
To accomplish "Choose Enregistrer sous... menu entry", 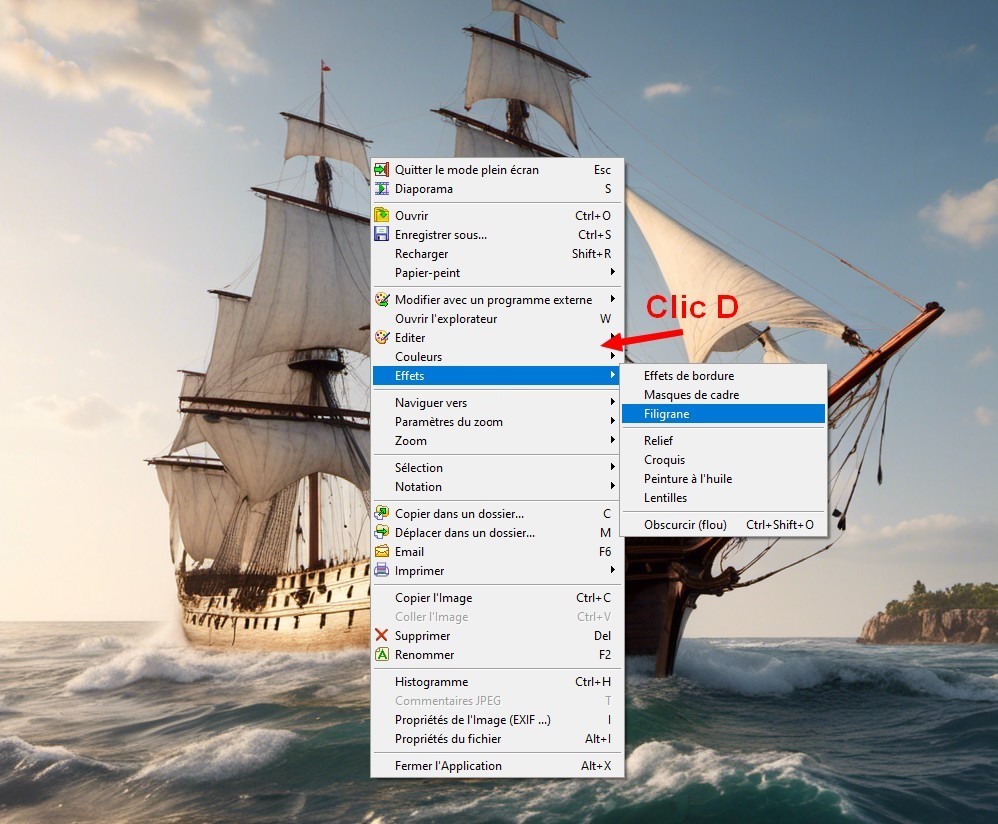I will (496, 235).
